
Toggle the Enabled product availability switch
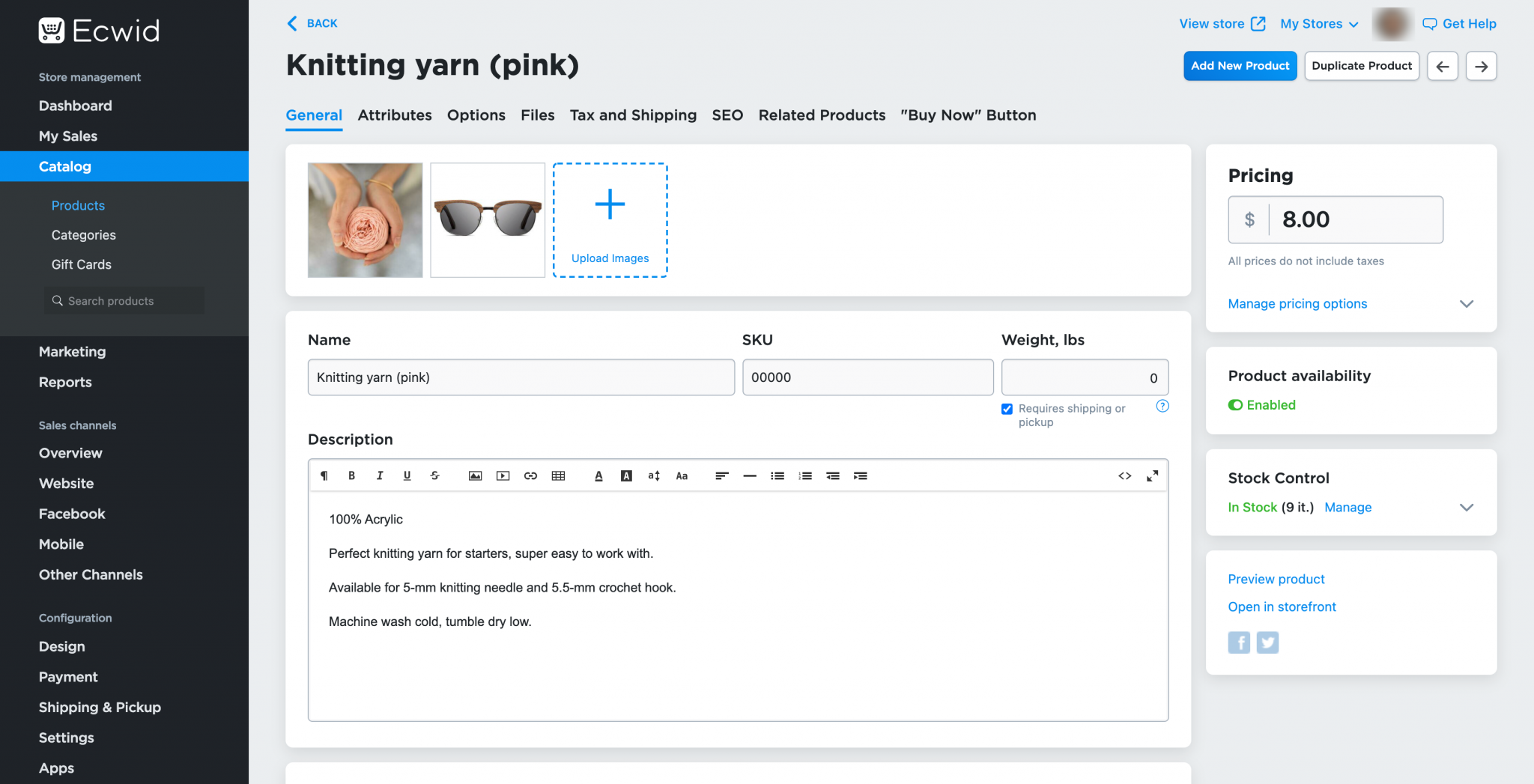1235,405
